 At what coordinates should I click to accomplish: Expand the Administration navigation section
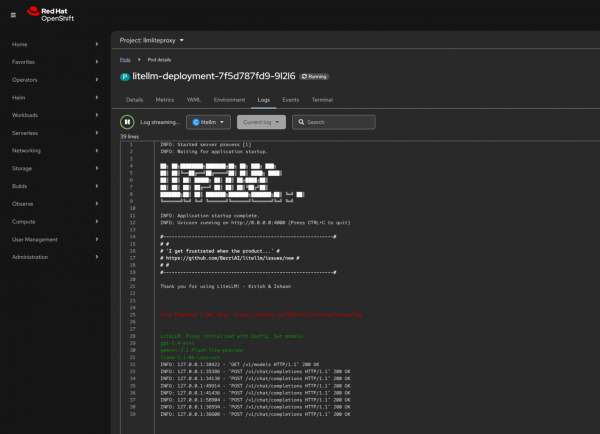[55, 257]
